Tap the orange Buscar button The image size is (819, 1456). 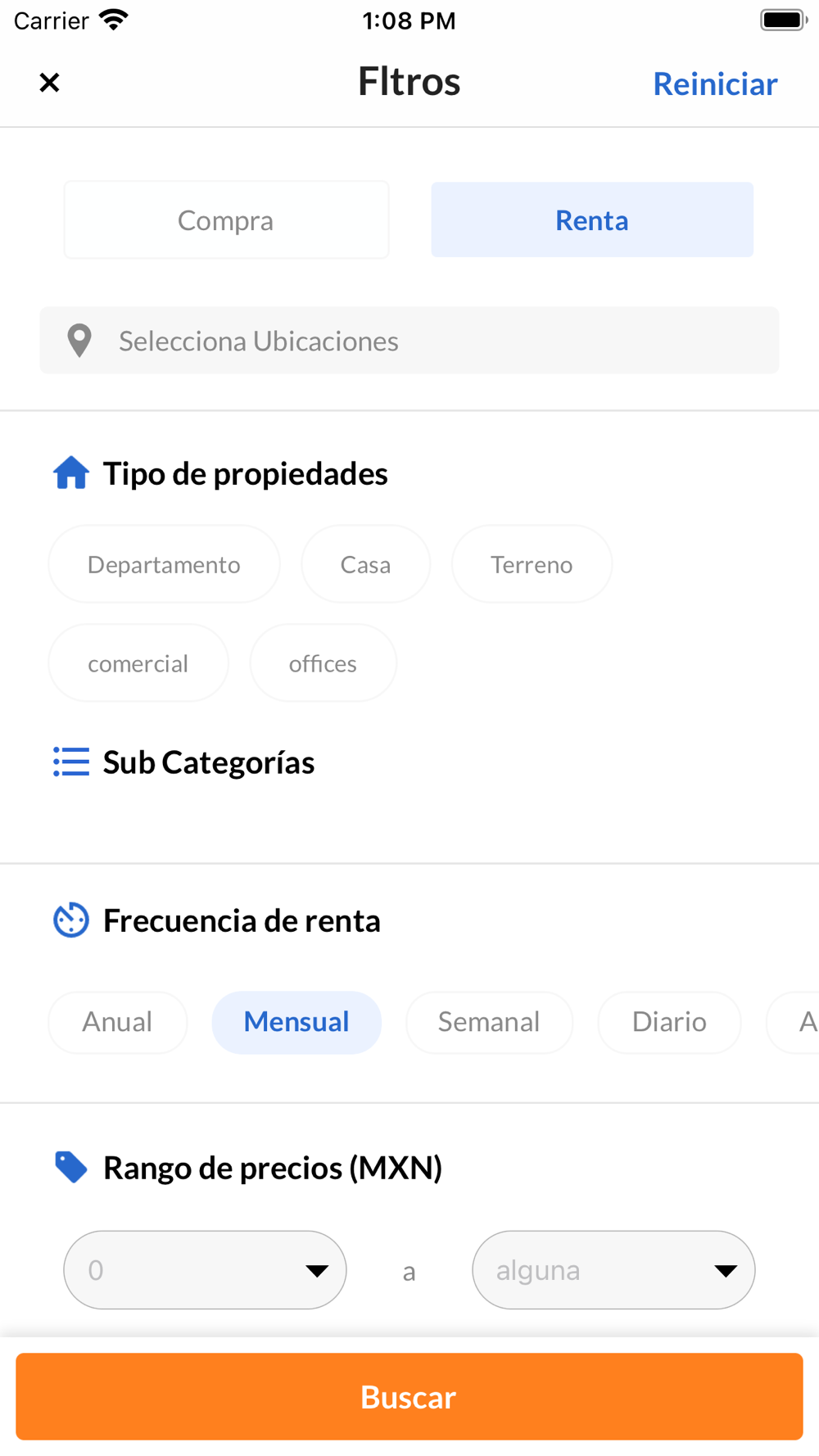pos(409,1396)
